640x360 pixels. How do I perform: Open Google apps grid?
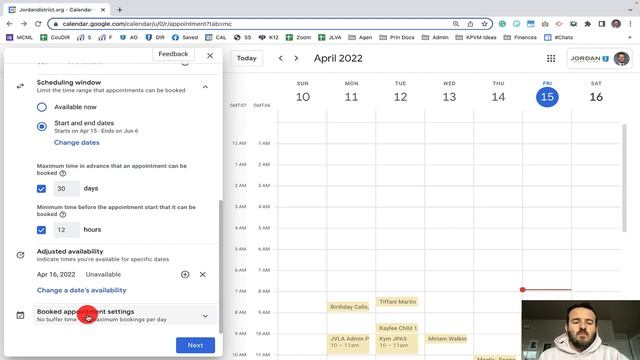(x=551, y=58)
